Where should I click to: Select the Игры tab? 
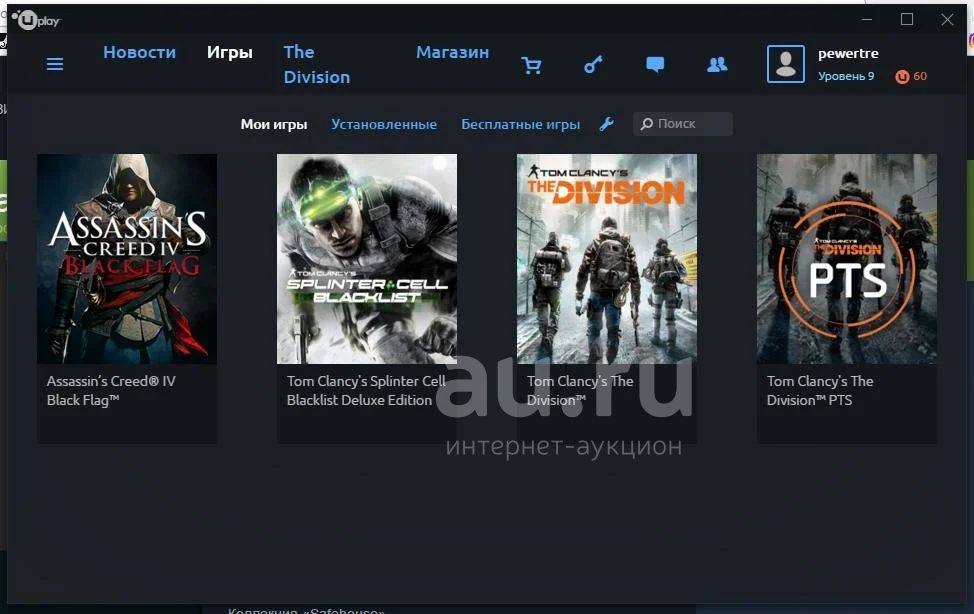(x=230, y=52)
